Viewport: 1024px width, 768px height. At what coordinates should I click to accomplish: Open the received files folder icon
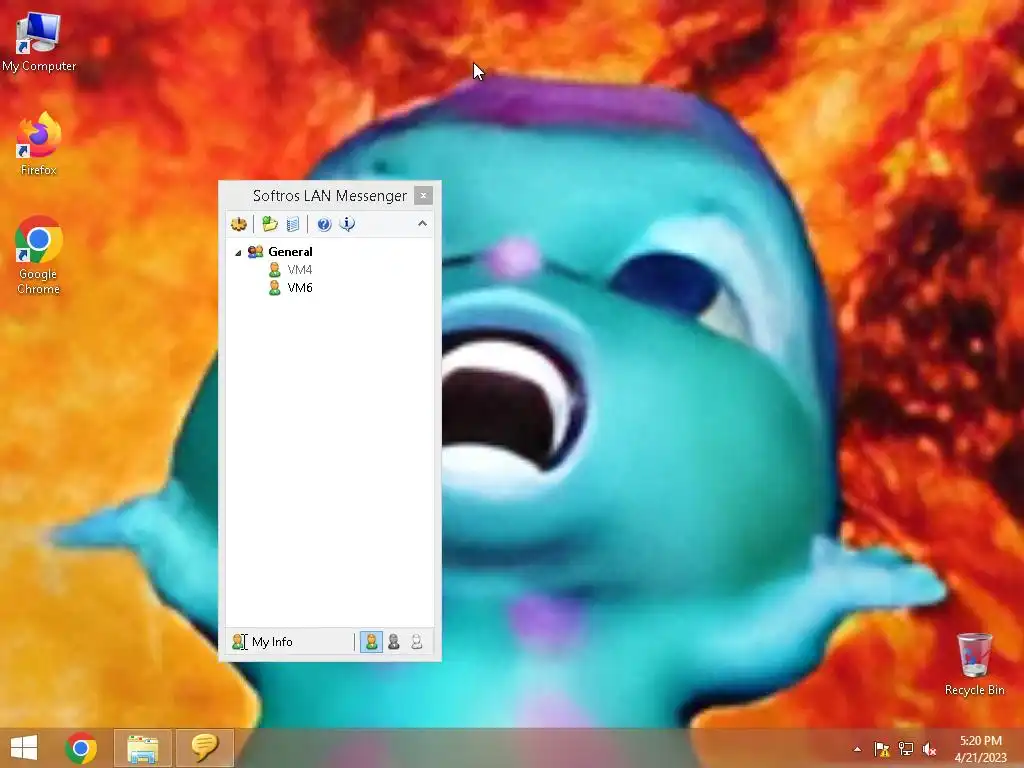tap(270, 224)
